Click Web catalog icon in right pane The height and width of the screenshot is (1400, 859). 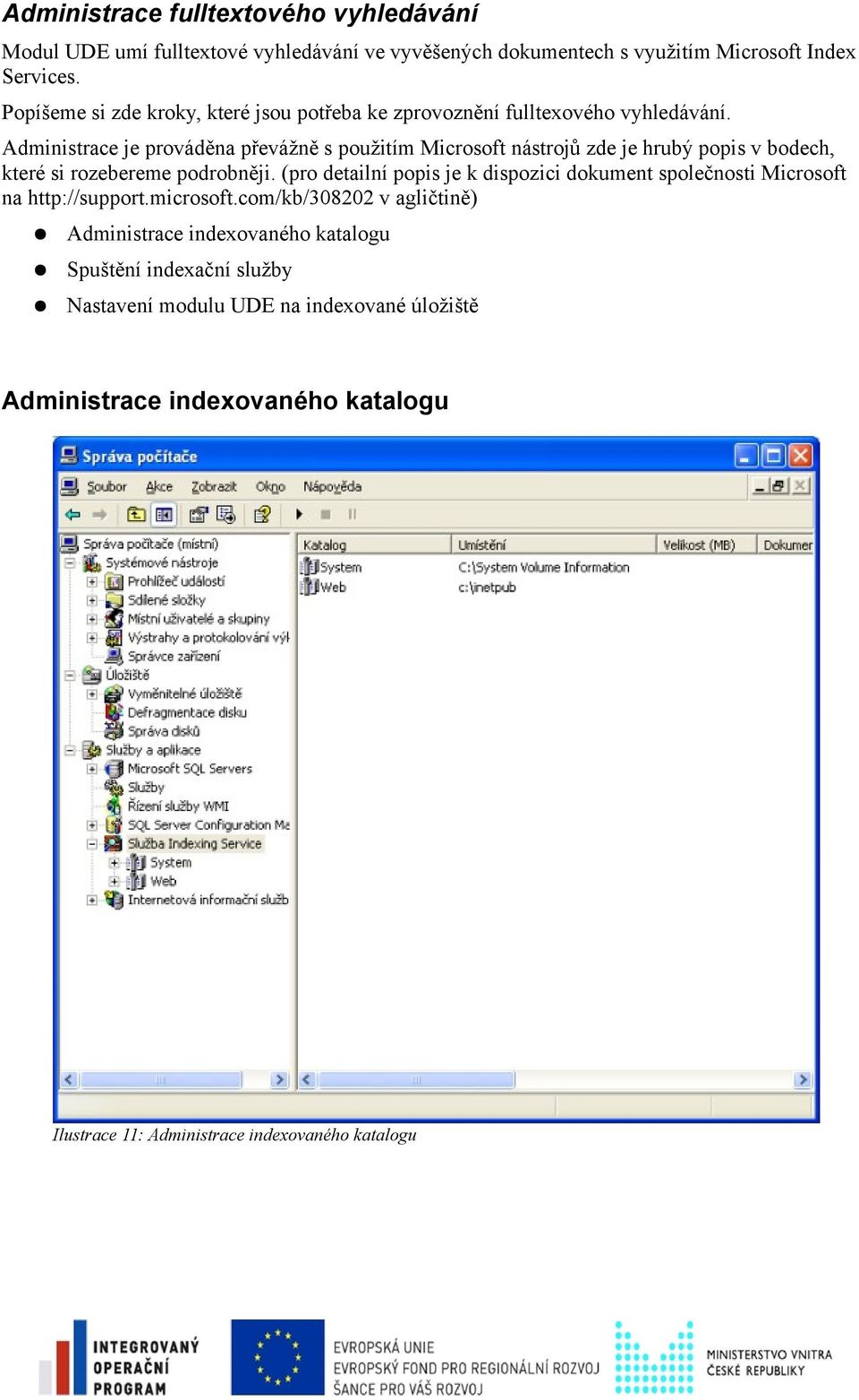coord(310,587)
